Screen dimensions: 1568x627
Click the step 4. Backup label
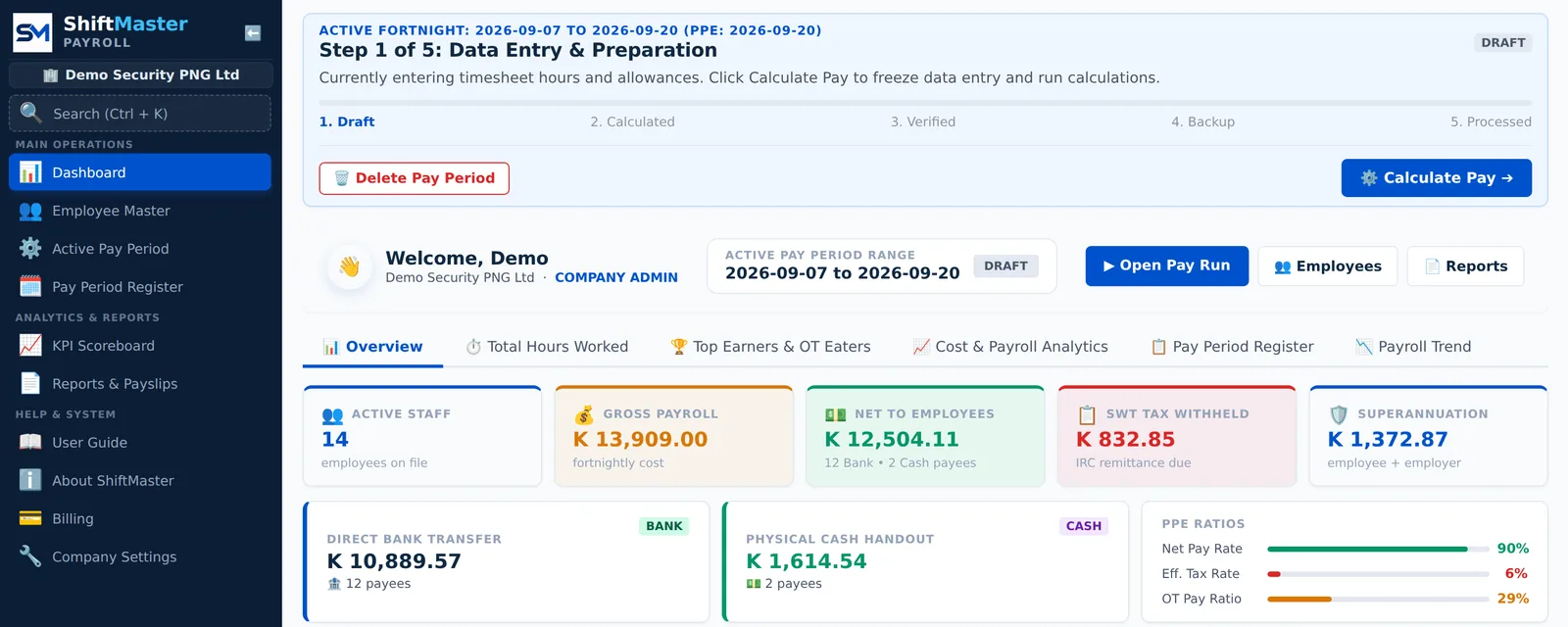point(1202,121)
